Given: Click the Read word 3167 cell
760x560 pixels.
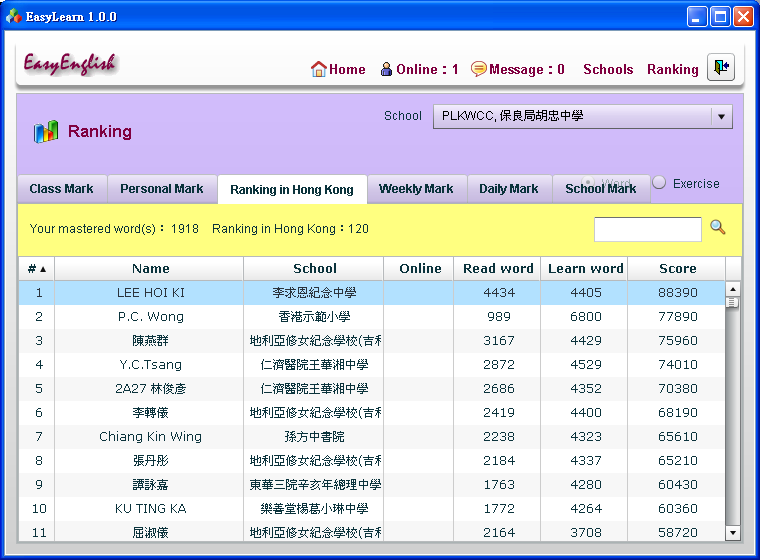Looking at the screenshot, I should tap(498, 341).
